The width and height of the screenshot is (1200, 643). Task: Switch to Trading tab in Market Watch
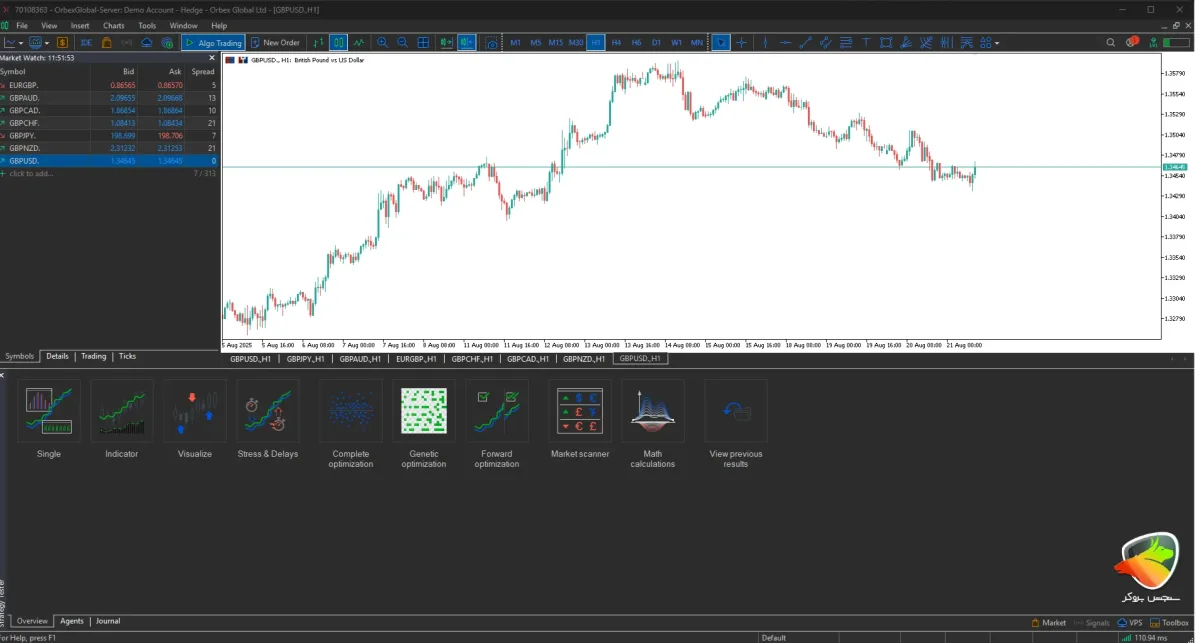coord(93,356)
